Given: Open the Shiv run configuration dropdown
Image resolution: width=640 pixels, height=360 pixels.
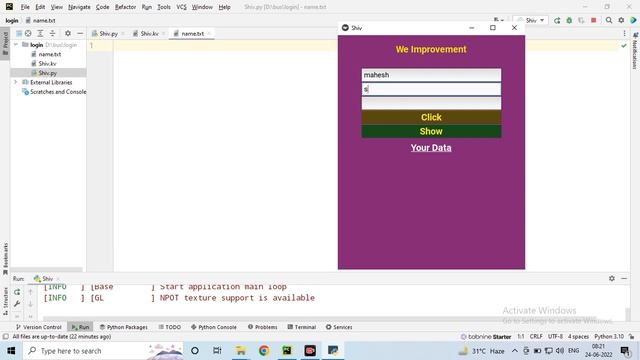Looking at the screenshot, I should coord(531,20).
